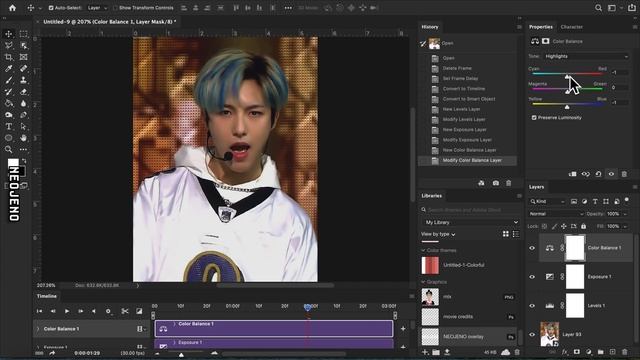Open layer blend mode Normal dropdown
This screenshot has height=360, width=640.
(556, 214)
